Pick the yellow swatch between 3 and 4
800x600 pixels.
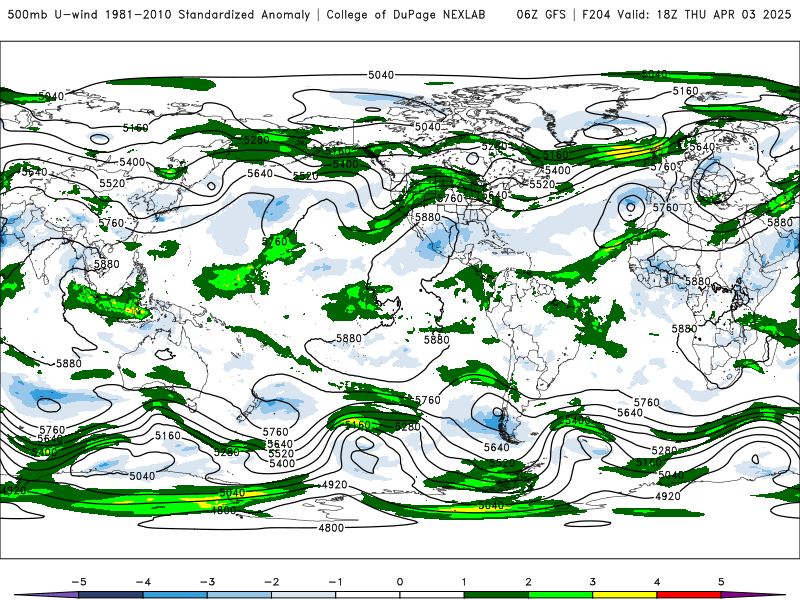tap(625, 595)
